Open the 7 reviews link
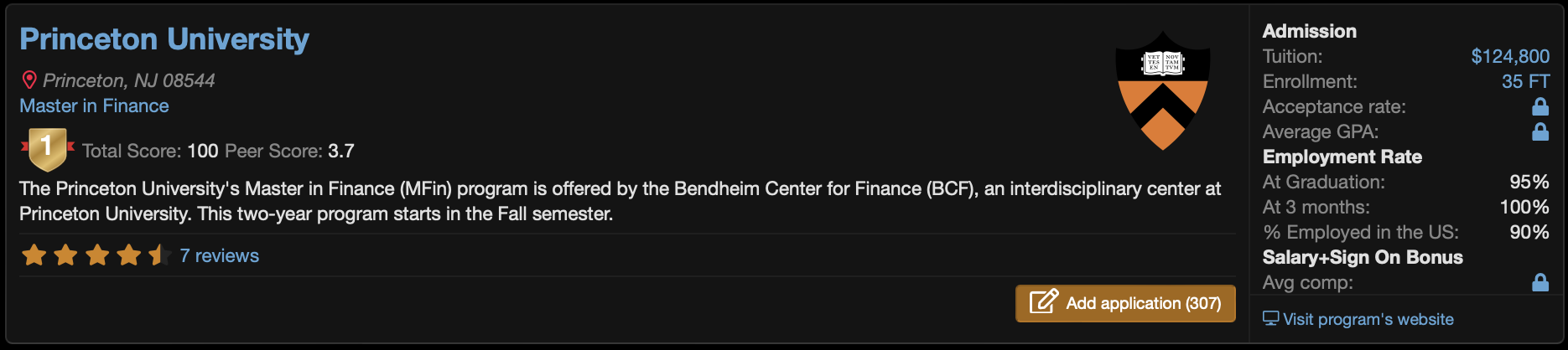The image size is (1568, 350). (219, 255)
